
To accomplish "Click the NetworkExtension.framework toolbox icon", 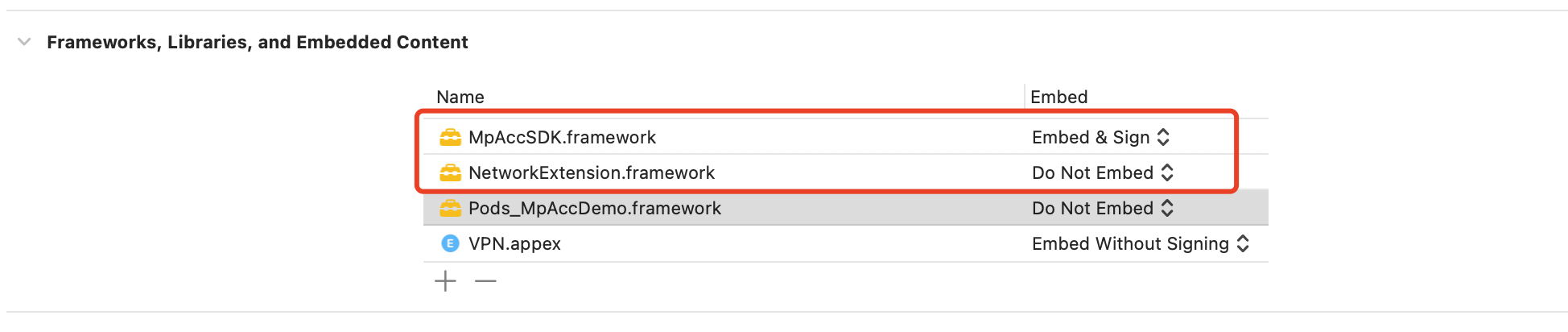I will [450, 172].
